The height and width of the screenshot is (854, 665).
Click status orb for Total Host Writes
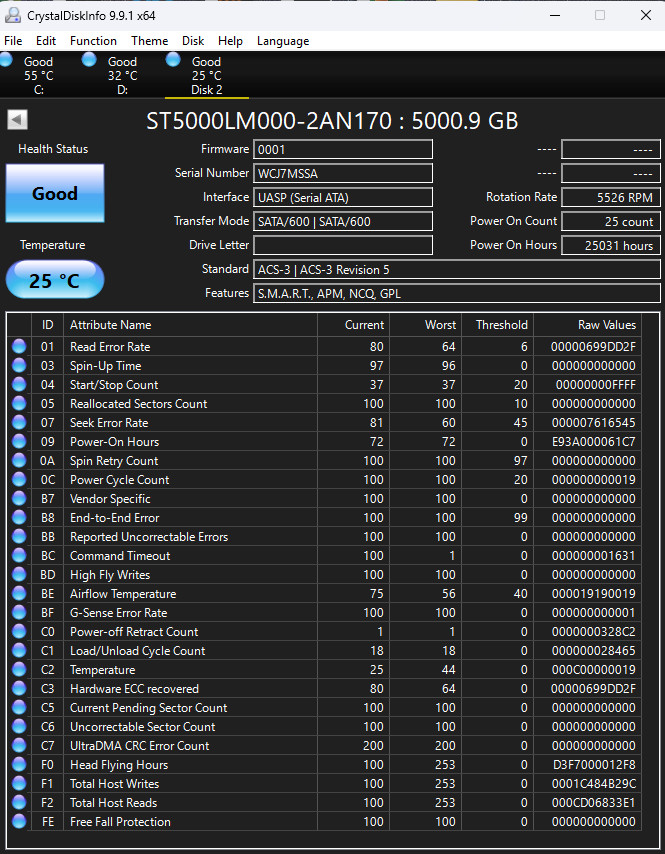pyautogui.click(x=19, y=784)
